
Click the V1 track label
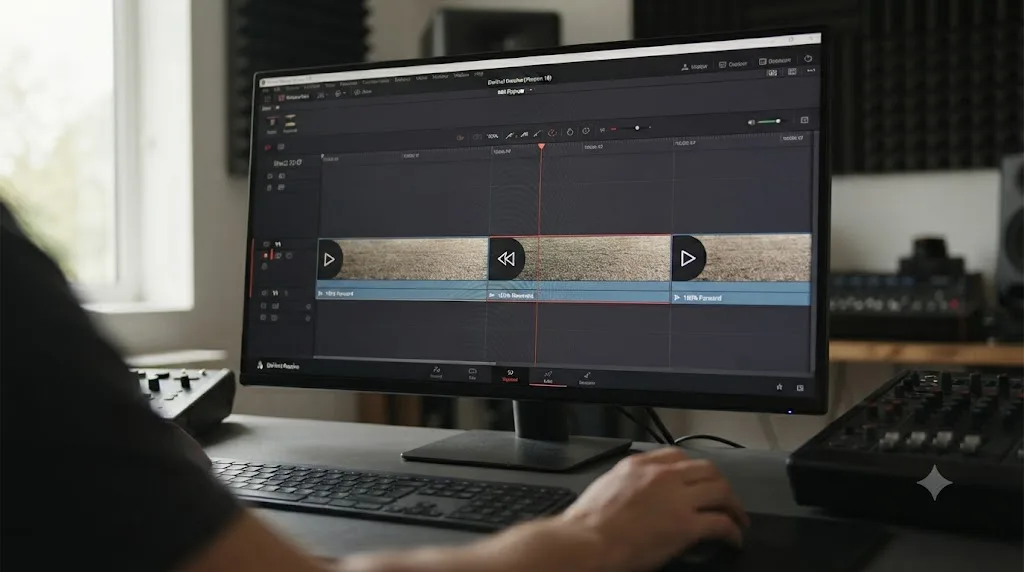(x=278, y=244)
